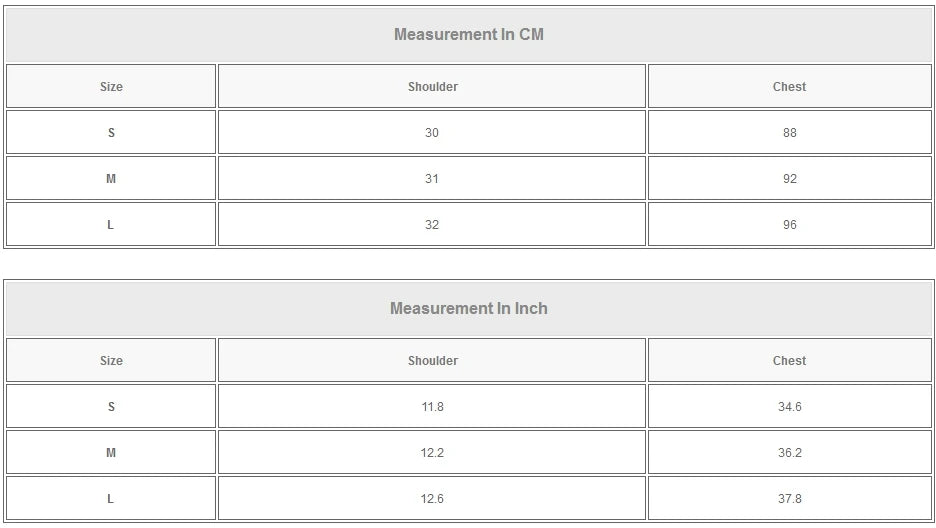The image size is (936, 528).
Task: Select the Chest header in the CM table
Action: [x=789, y=87]
